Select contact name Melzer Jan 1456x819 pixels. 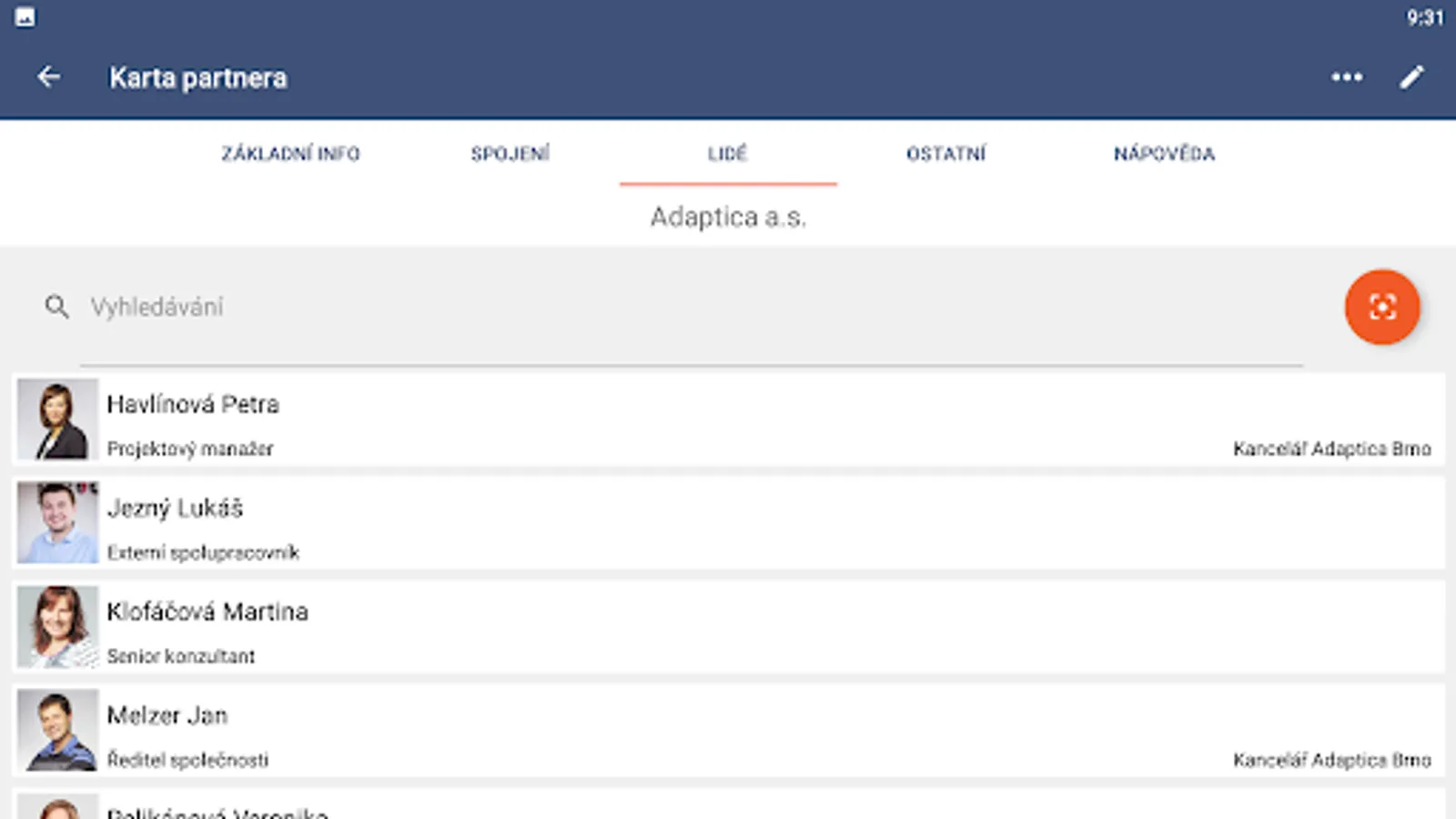coord(167,715)
